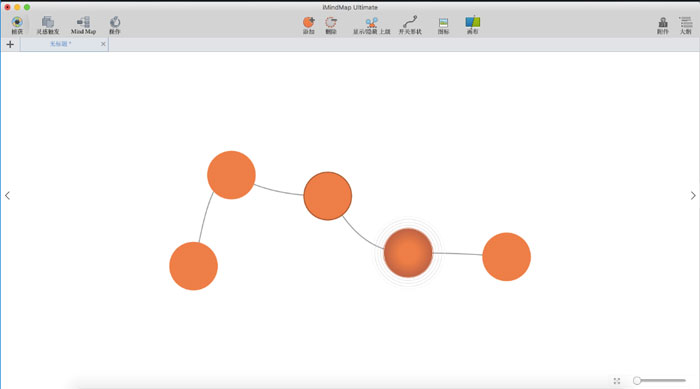Close the 无标题 document tab

(103, 44)
